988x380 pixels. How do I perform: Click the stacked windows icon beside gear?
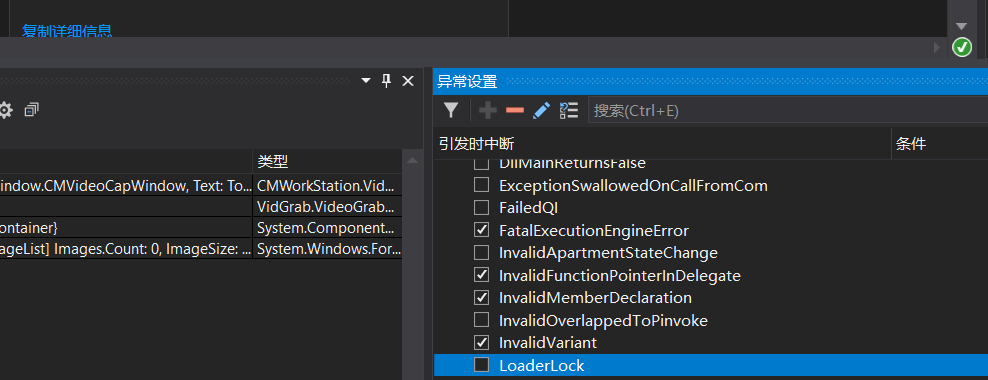point(32,110)
